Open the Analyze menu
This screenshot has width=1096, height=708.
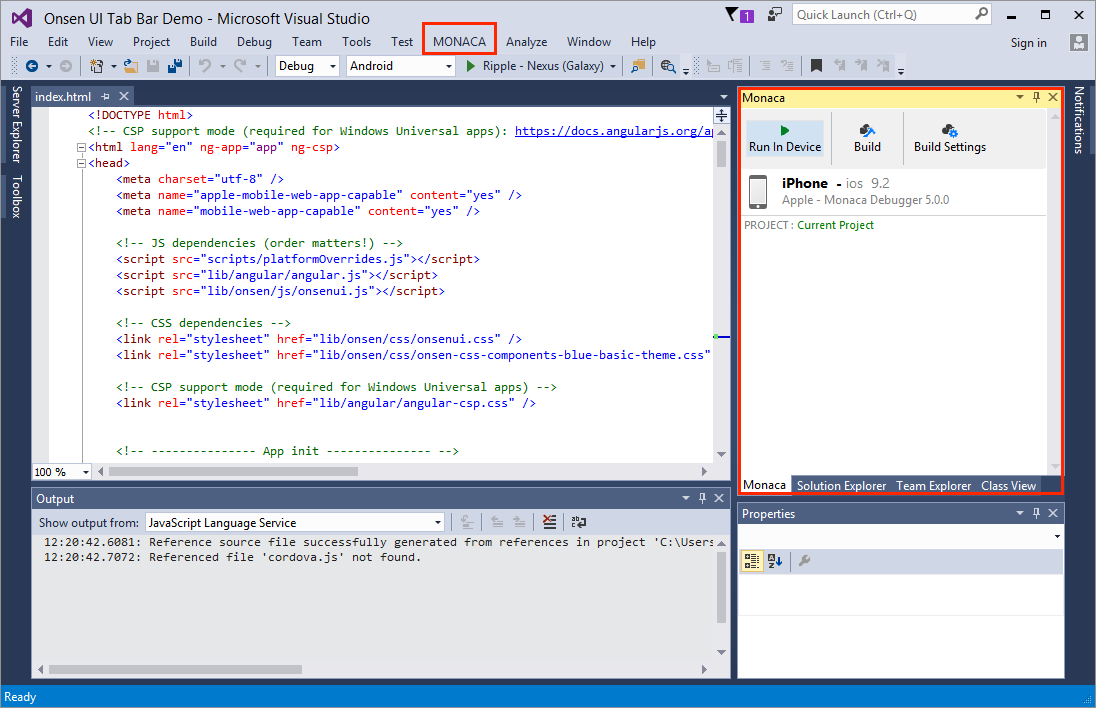(526, 42)
